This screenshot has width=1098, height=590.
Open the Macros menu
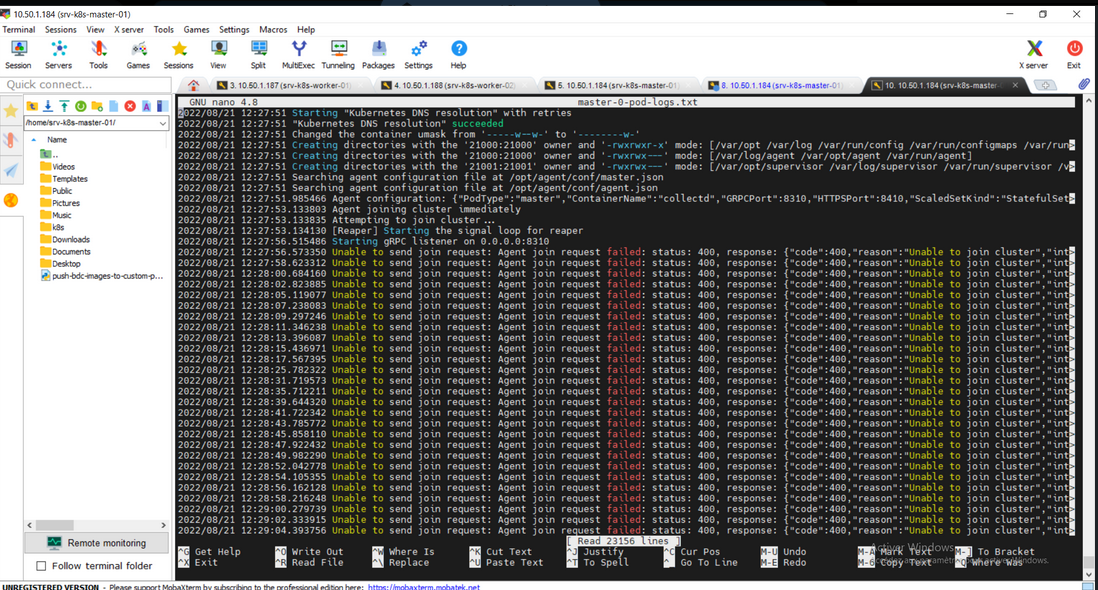(272, 29)
